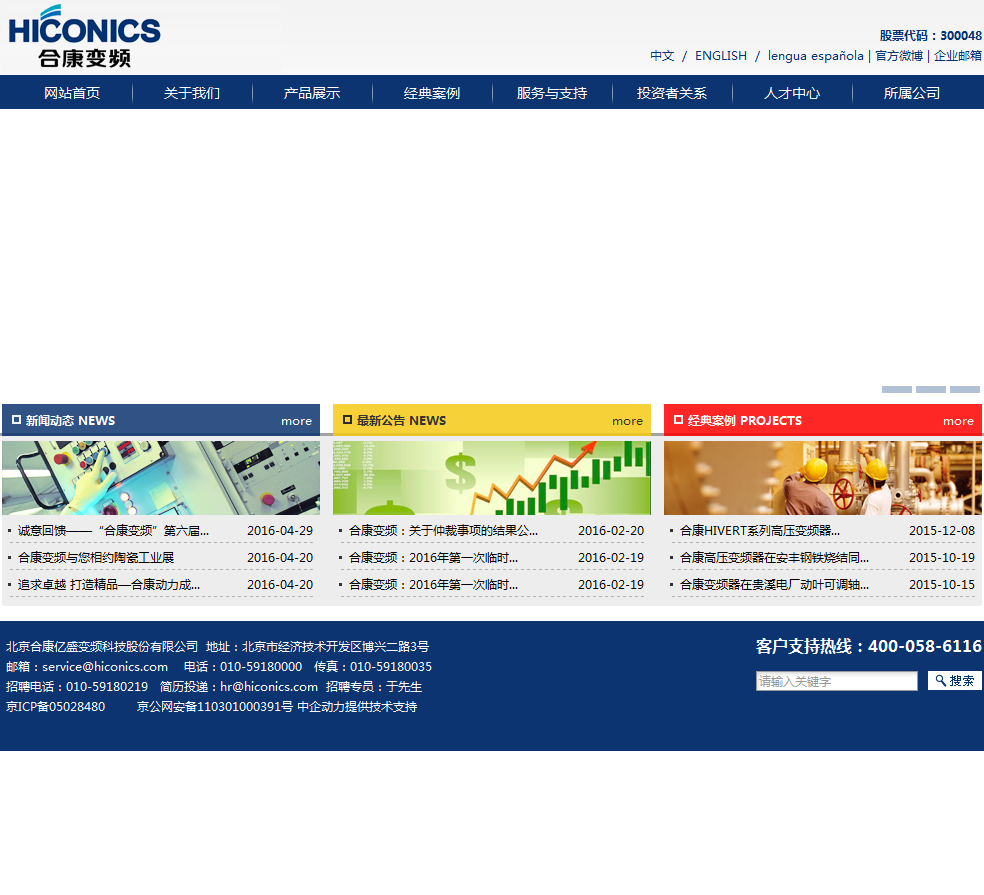Click date 2015-10-15 in projects list
Image resolution: width=984 pixels, height=895 pixels.
tap(942, 585)
